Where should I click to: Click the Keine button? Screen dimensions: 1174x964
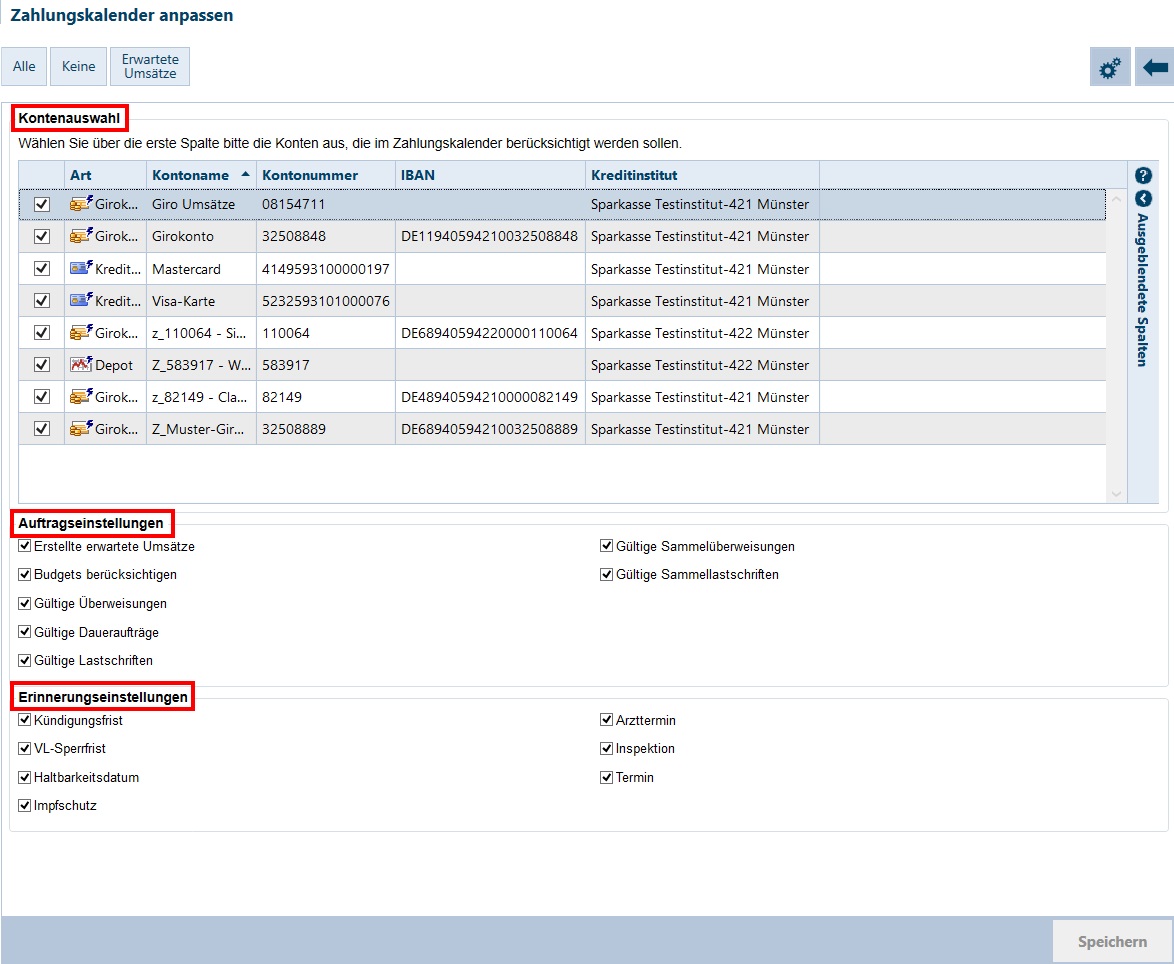[78, 67]
